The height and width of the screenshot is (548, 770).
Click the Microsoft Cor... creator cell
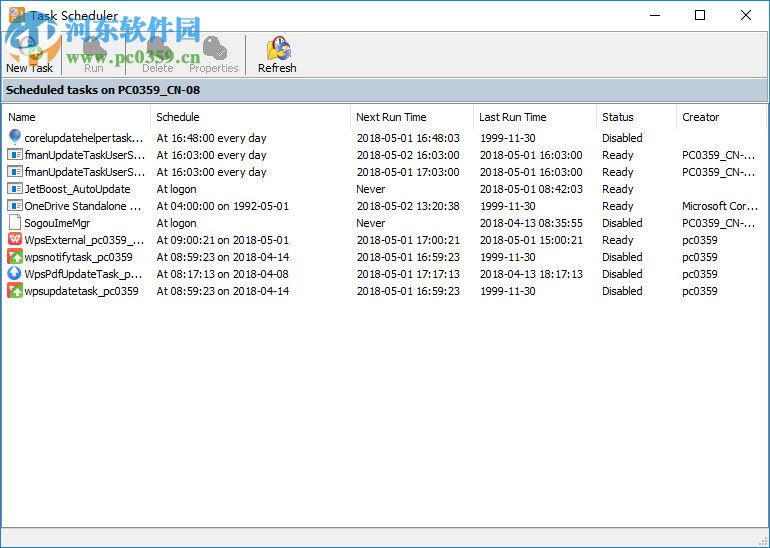tap(720, 206)
